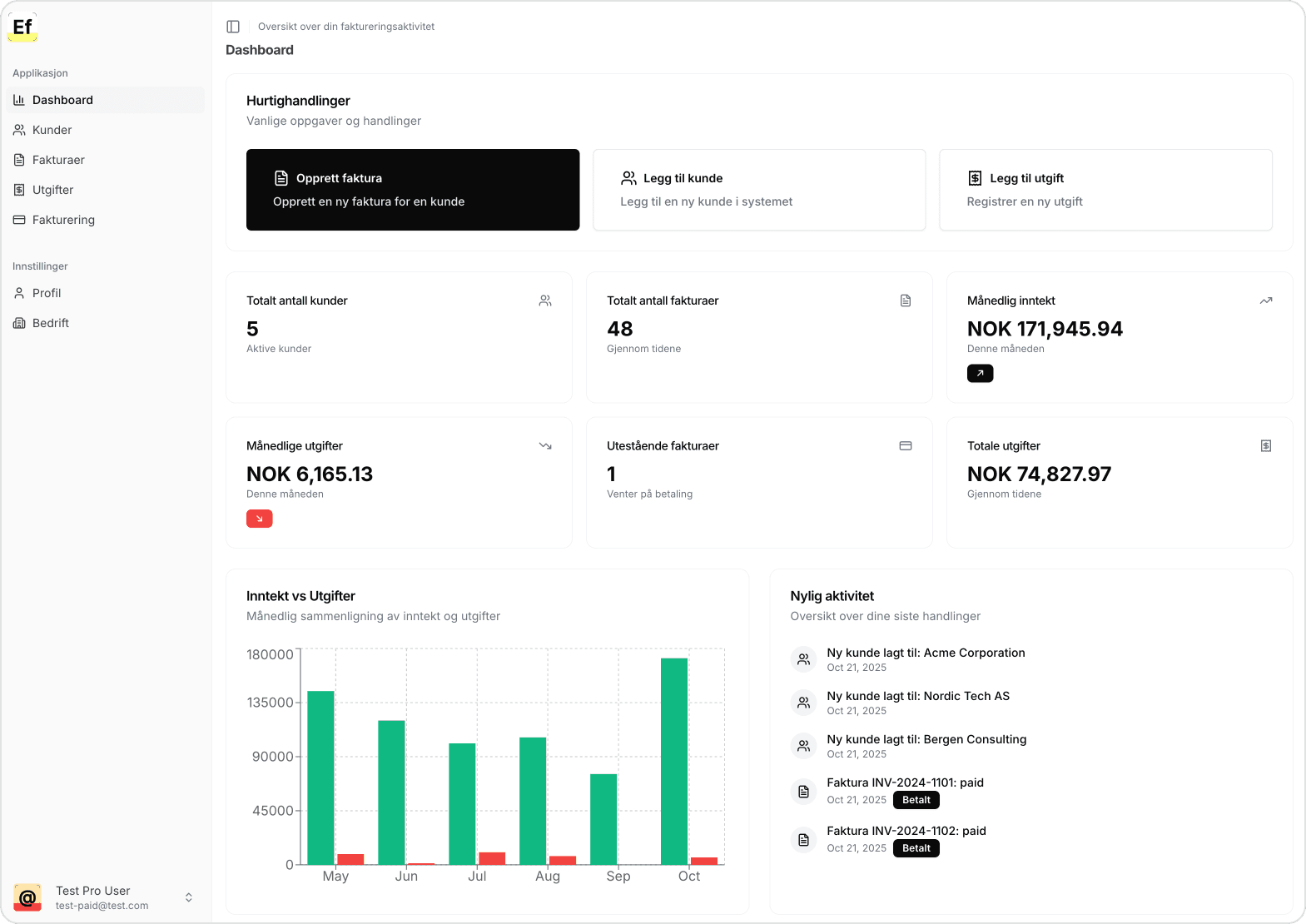This screenshot has height=924, width=1306.
Task: Open Kunder from the sidebar
Action: pyautogui.click(x=52, y=130)
